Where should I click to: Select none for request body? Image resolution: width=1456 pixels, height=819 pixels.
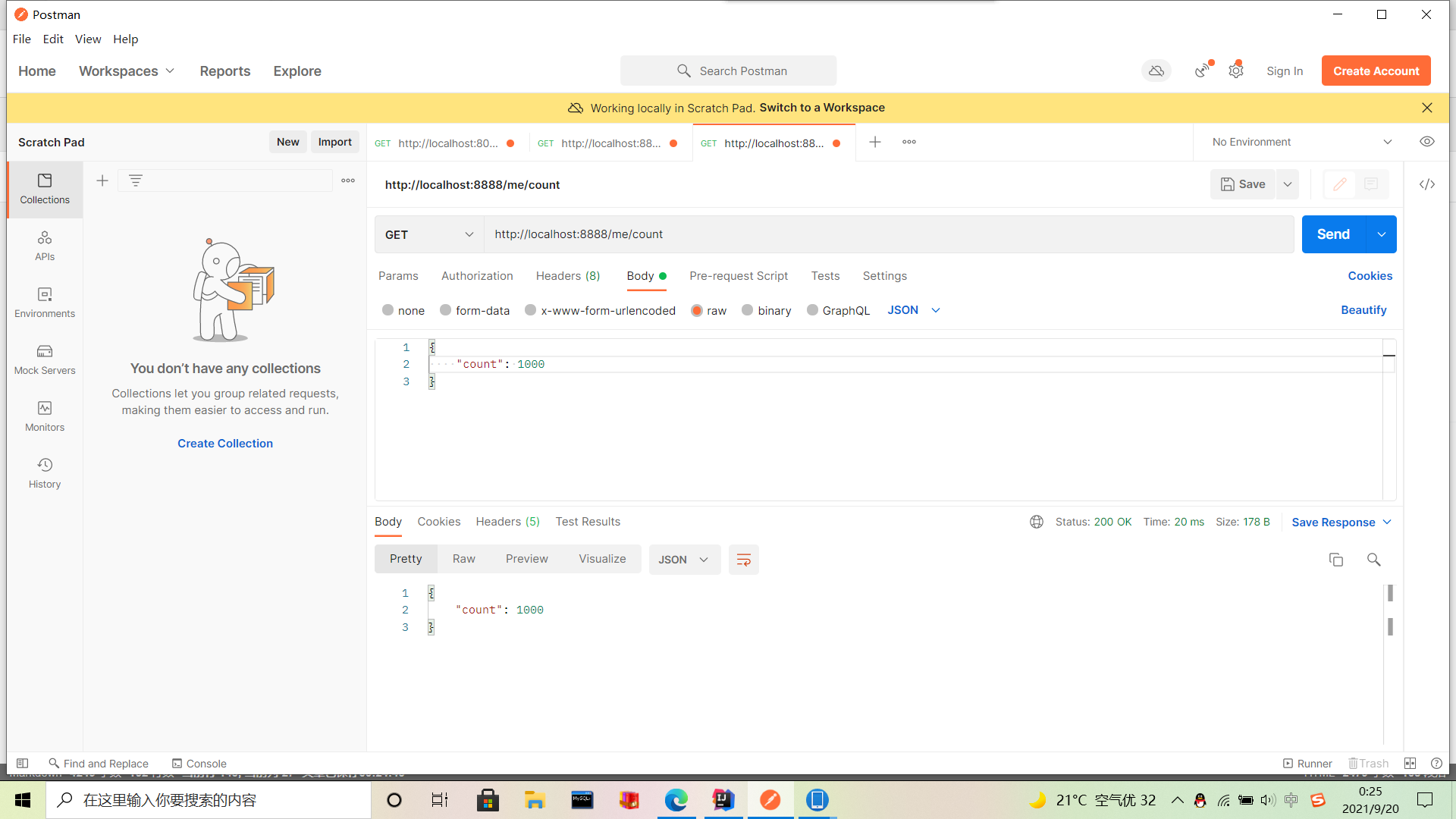coord(388,310)
